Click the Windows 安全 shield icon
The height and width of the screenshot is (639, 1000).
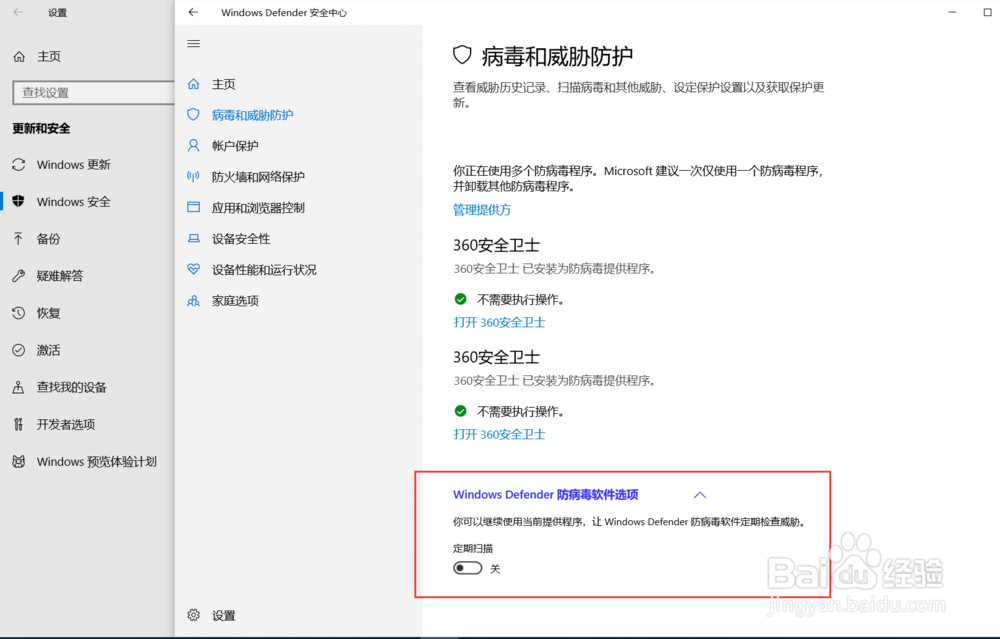coord(18,202)
